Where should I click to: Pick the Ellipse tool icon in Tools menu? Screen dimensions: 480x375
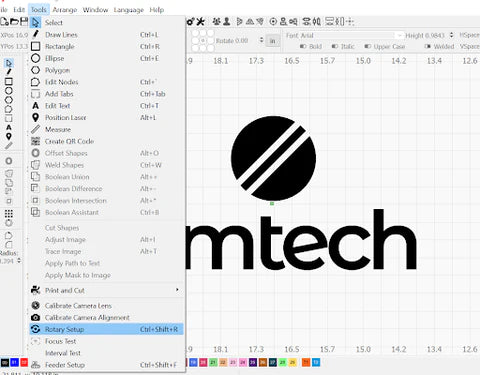(36, 58)
